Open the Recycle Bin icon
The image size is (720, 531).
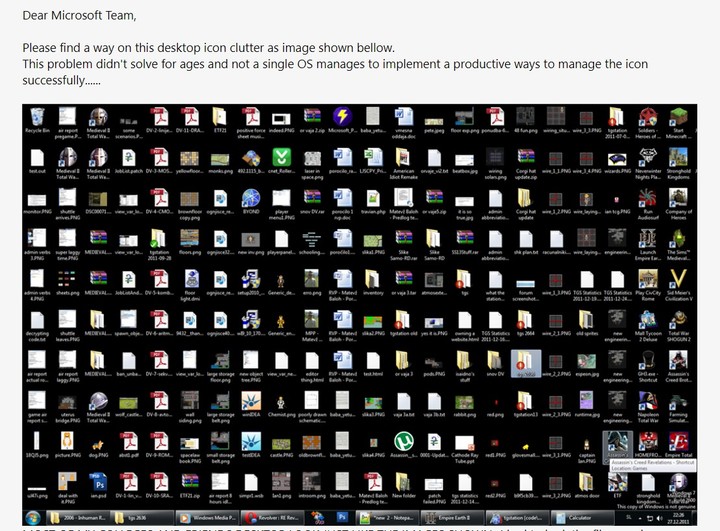point(36,117)
